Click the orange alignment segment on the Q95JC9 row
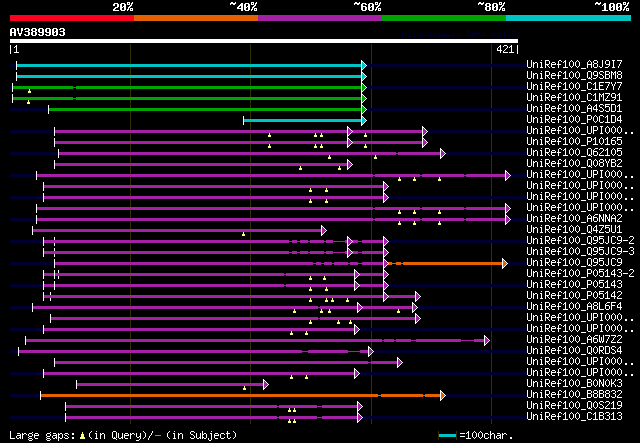The image size is (640, 443). 446,263
